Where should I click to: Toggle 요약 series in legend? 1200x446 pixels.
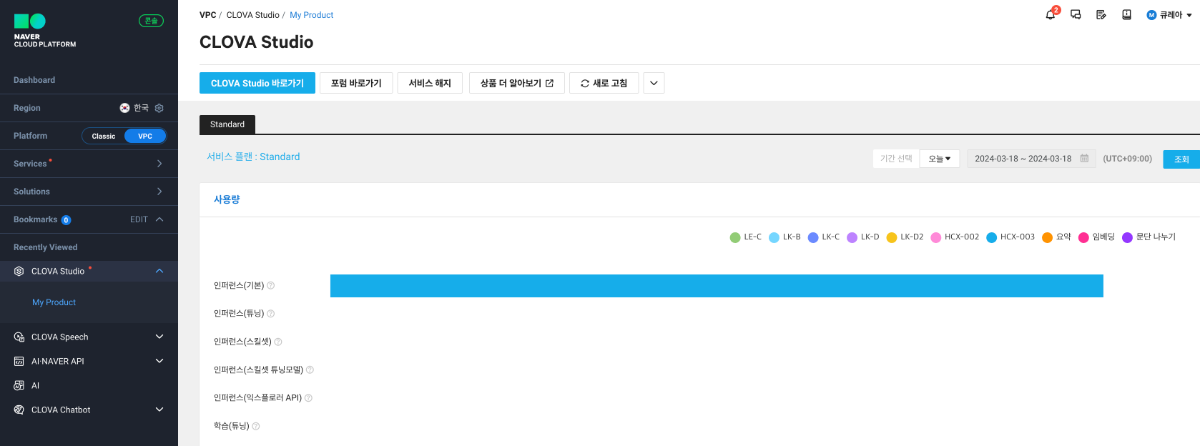[x=1056, y=237]
